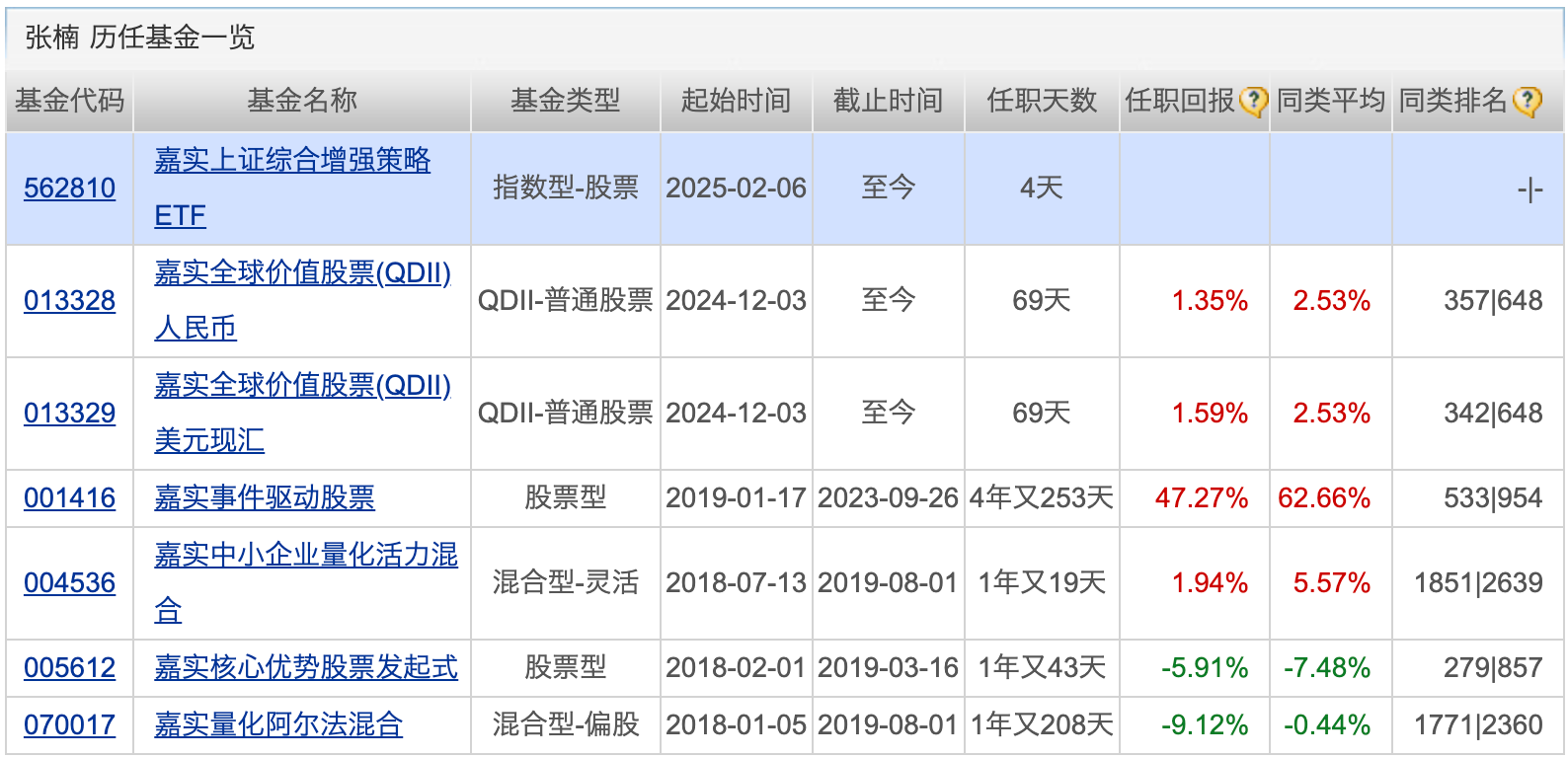Select peer average -0.44%
1568x758 pixels.
1327,724
